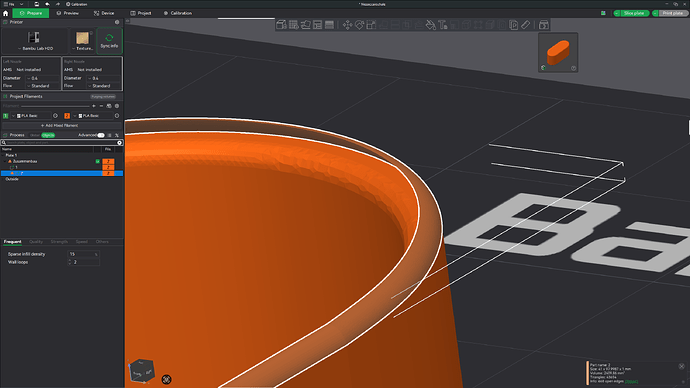Click the Sync info button
The width and height of the screenshot is (690, 388).
pyautogui.click(x=109, y=41)
